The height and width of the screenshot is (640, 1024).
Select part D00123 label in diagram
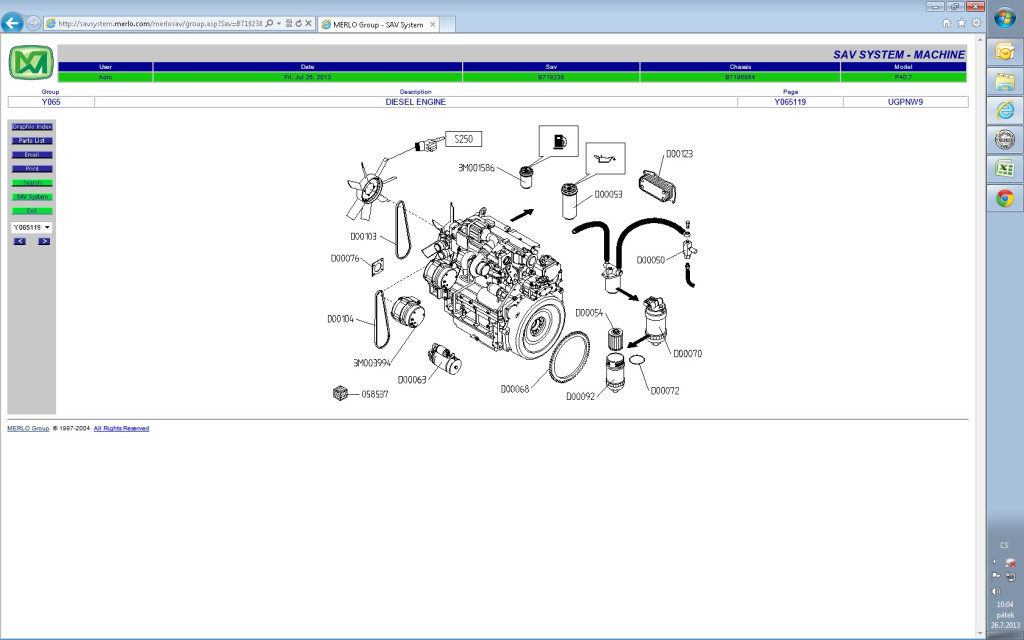[x=679, y=154]
